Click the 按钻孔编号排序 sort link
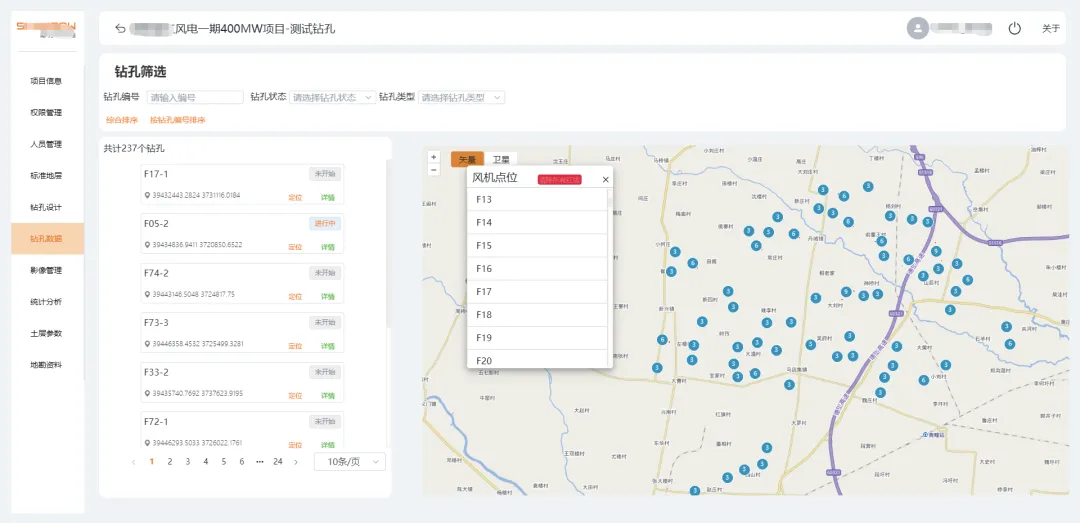 coord(178,120)
